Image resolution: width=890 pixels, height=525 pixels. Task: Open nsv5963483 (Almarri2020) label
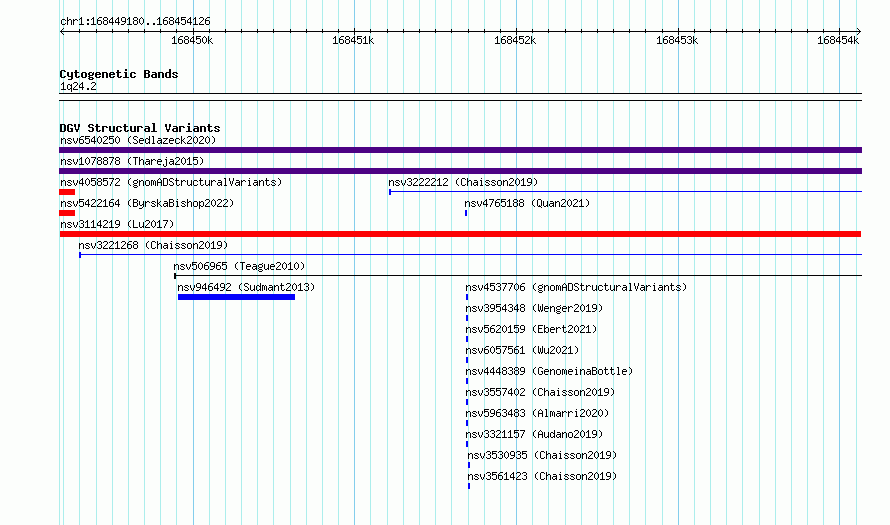click(537, 413)
